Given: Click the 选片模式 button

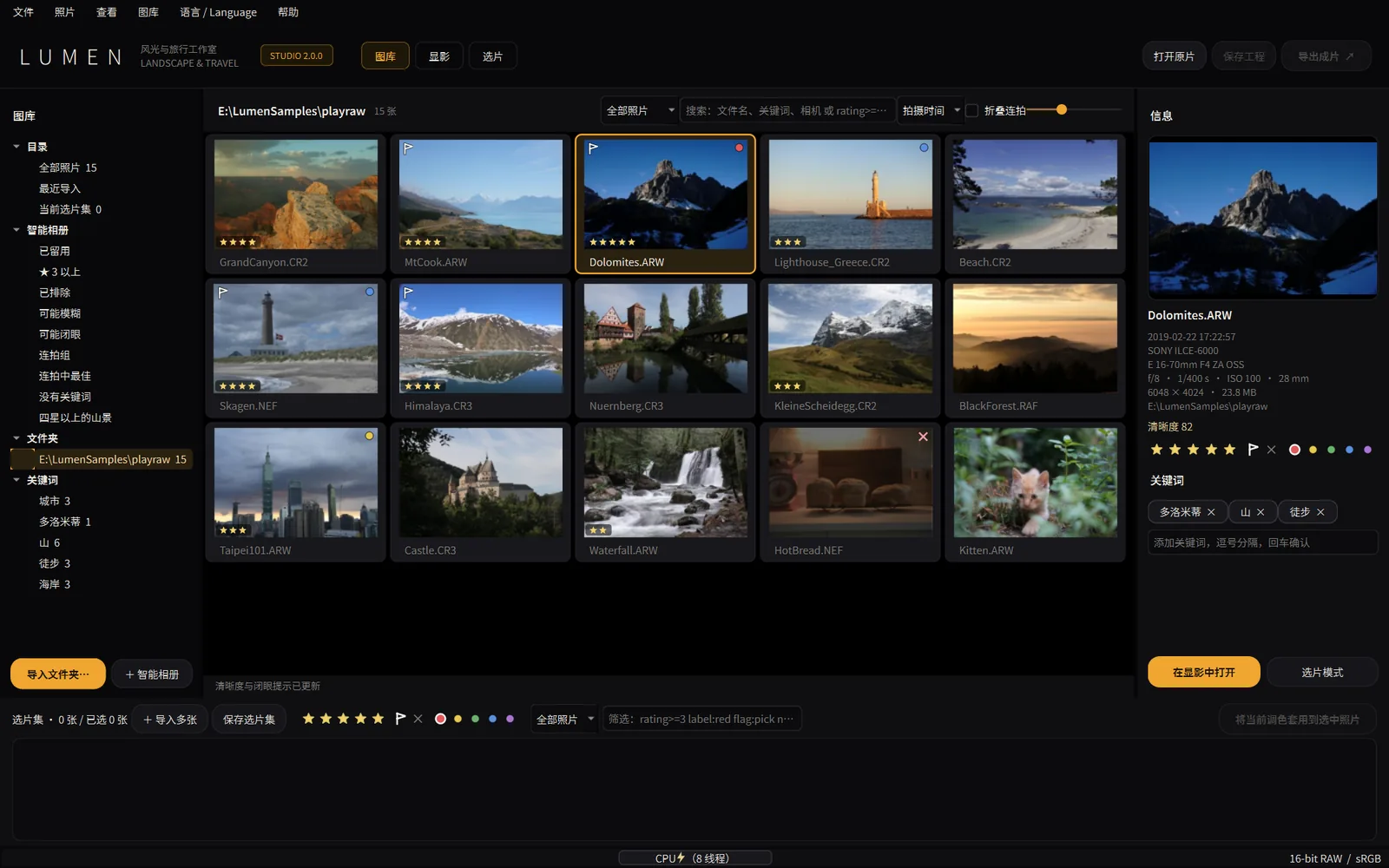Looking at the screenshot, I should click(x=1321, y=672).
